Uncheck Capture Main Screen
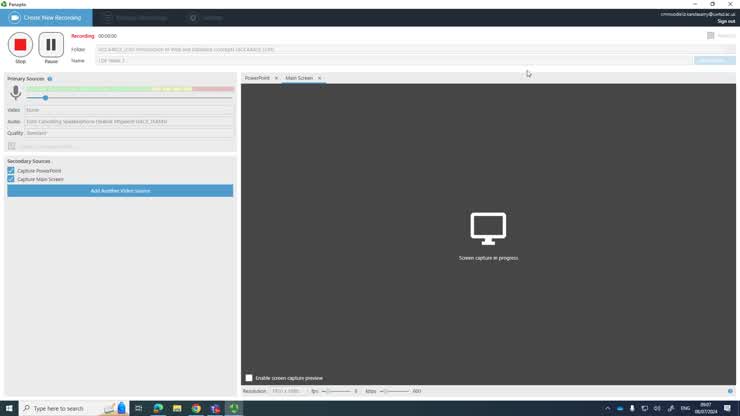 (11, 179)
